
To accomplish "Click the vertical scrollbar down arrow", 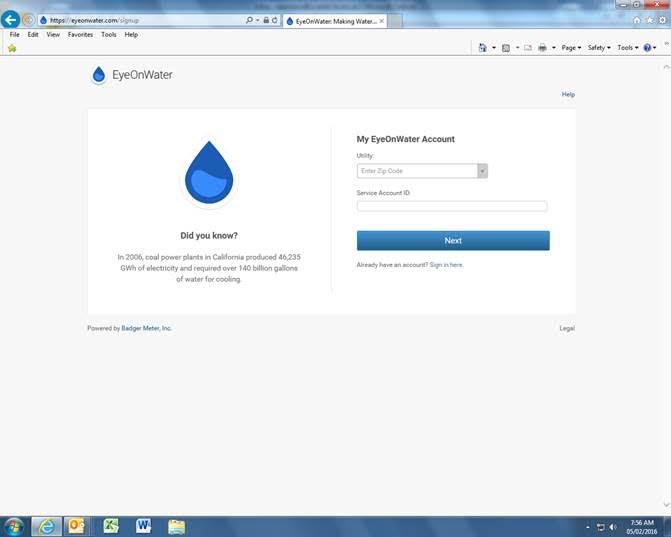I will [666, 504].
